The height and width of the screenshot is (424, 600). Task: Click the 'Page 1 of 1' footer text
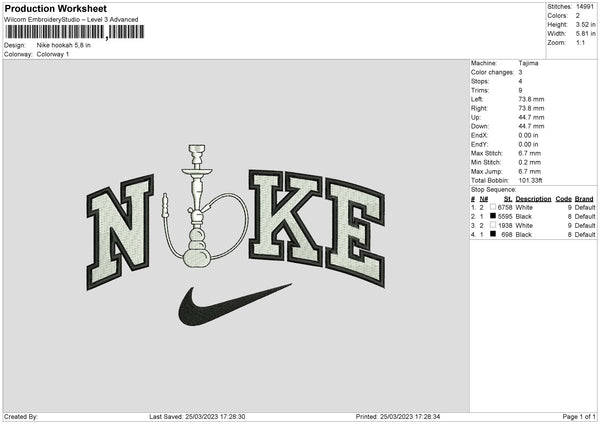(579, 417)
